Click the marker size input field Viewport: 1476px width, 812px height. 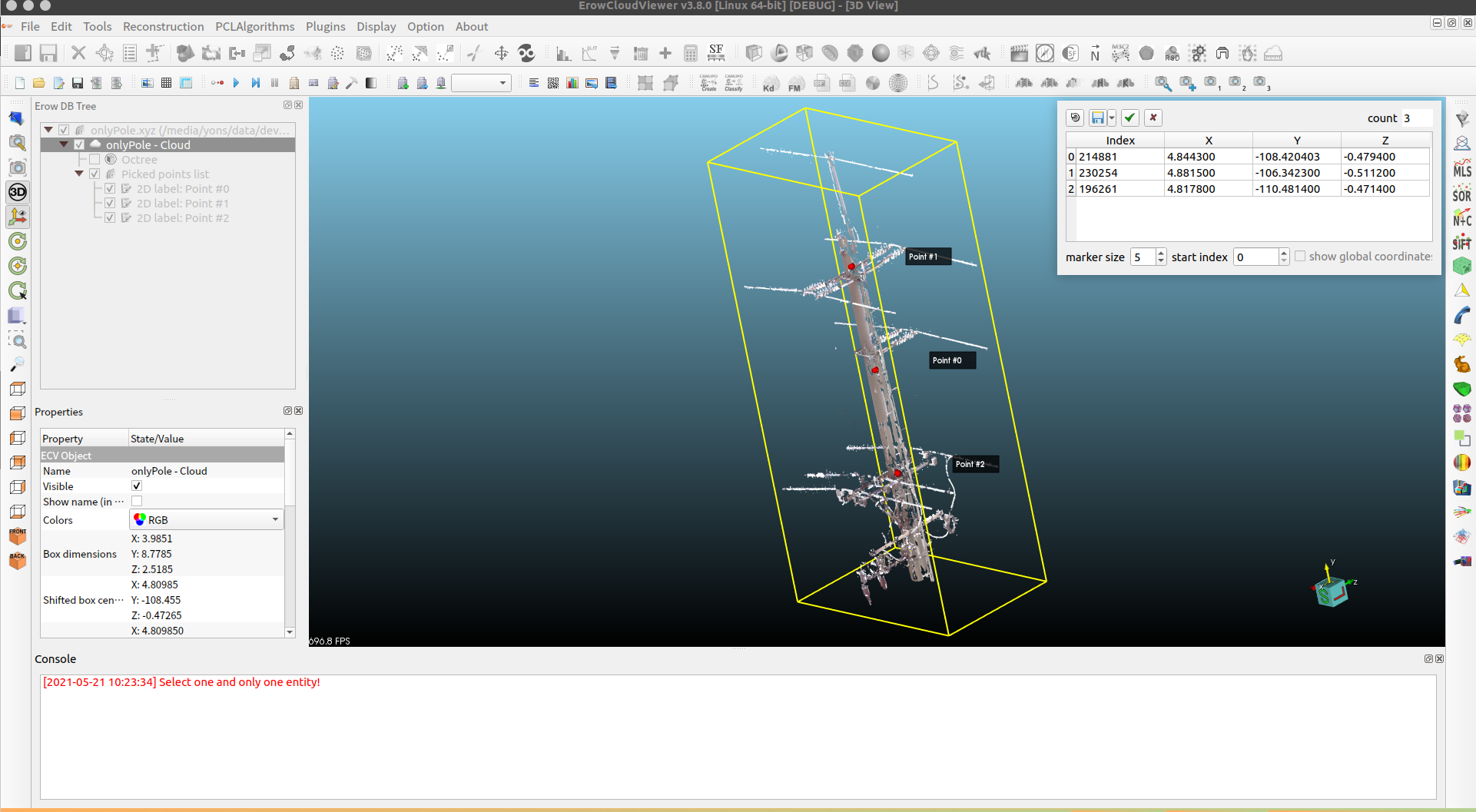pos(1143,257)
